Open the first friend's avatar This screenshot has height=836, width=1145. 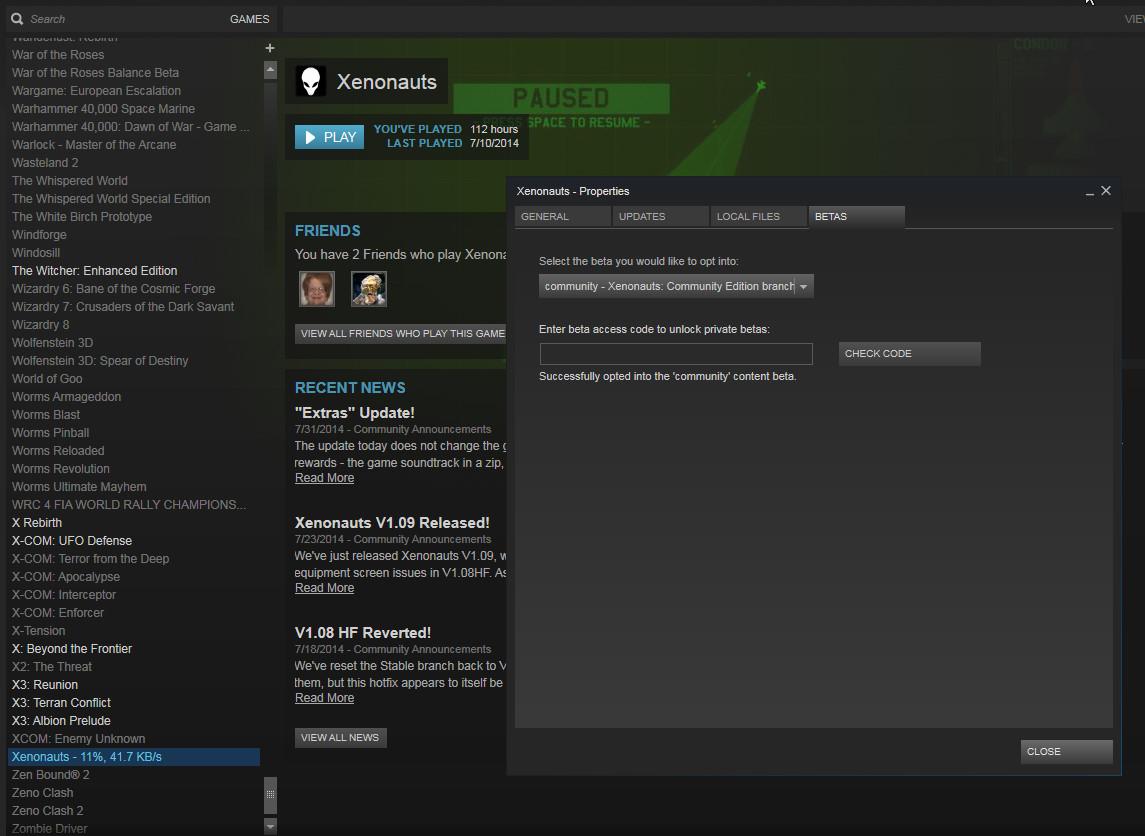pos(316,288)
